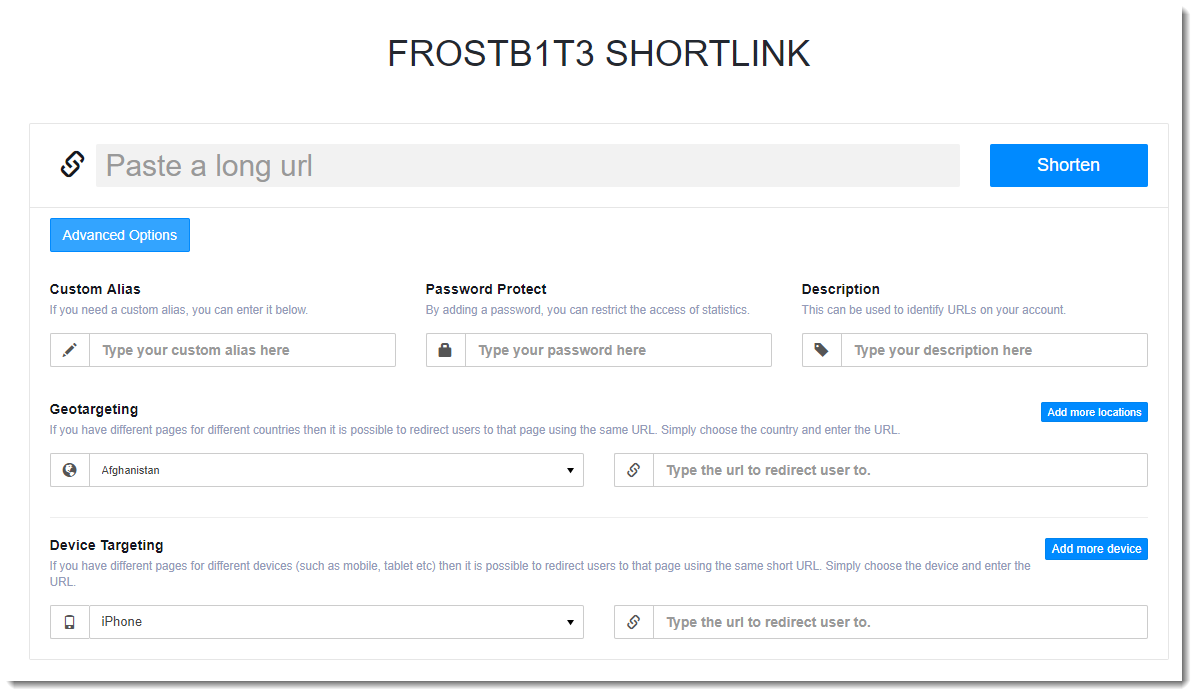Click the link icon beside Geotargeting redirect url
The height and width of the screenshot is (696, 1197).
tap(634, 470)
